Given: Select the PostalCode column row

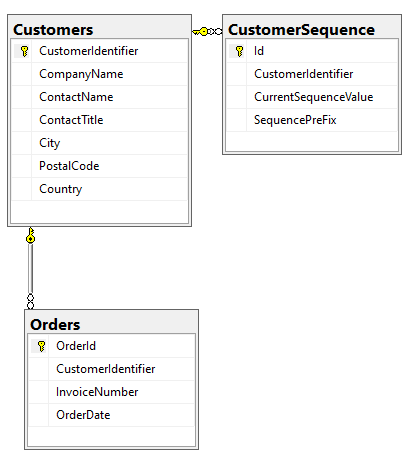Looking at the screenshot, I should 100,166.
